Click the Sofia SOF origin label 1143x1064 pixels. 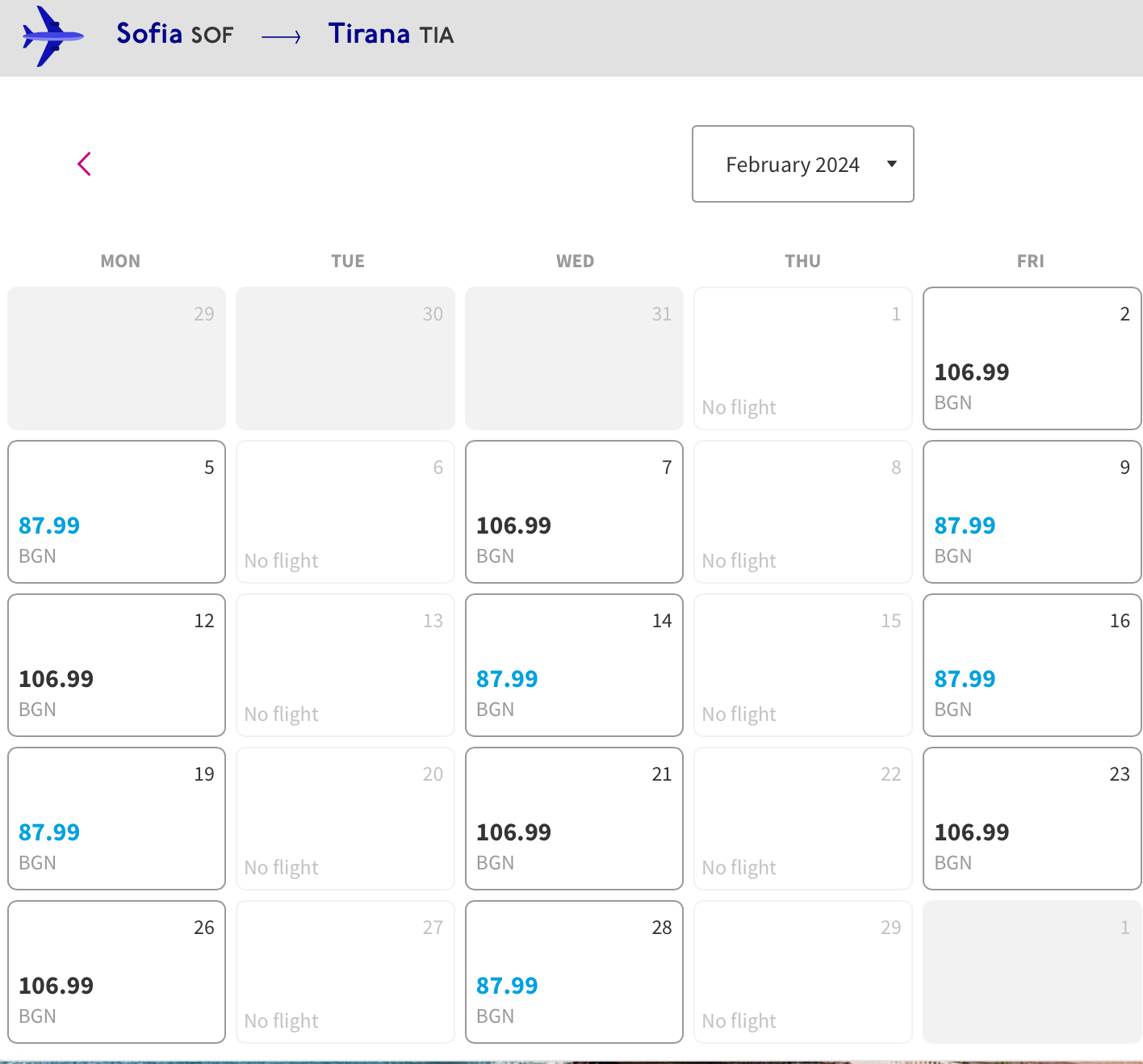(174, 34)
